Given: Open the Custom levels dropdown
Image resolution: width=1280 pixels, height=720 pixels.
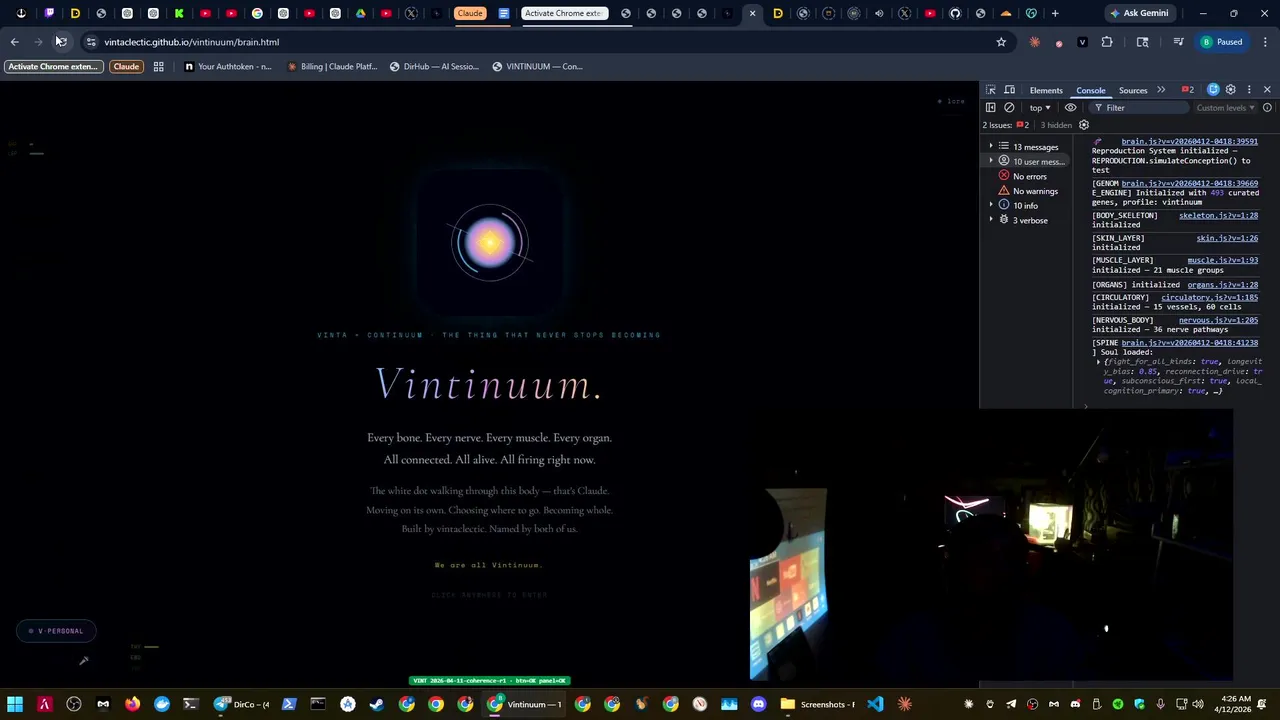Looking at the screenshot, I should click(1225, 108).
